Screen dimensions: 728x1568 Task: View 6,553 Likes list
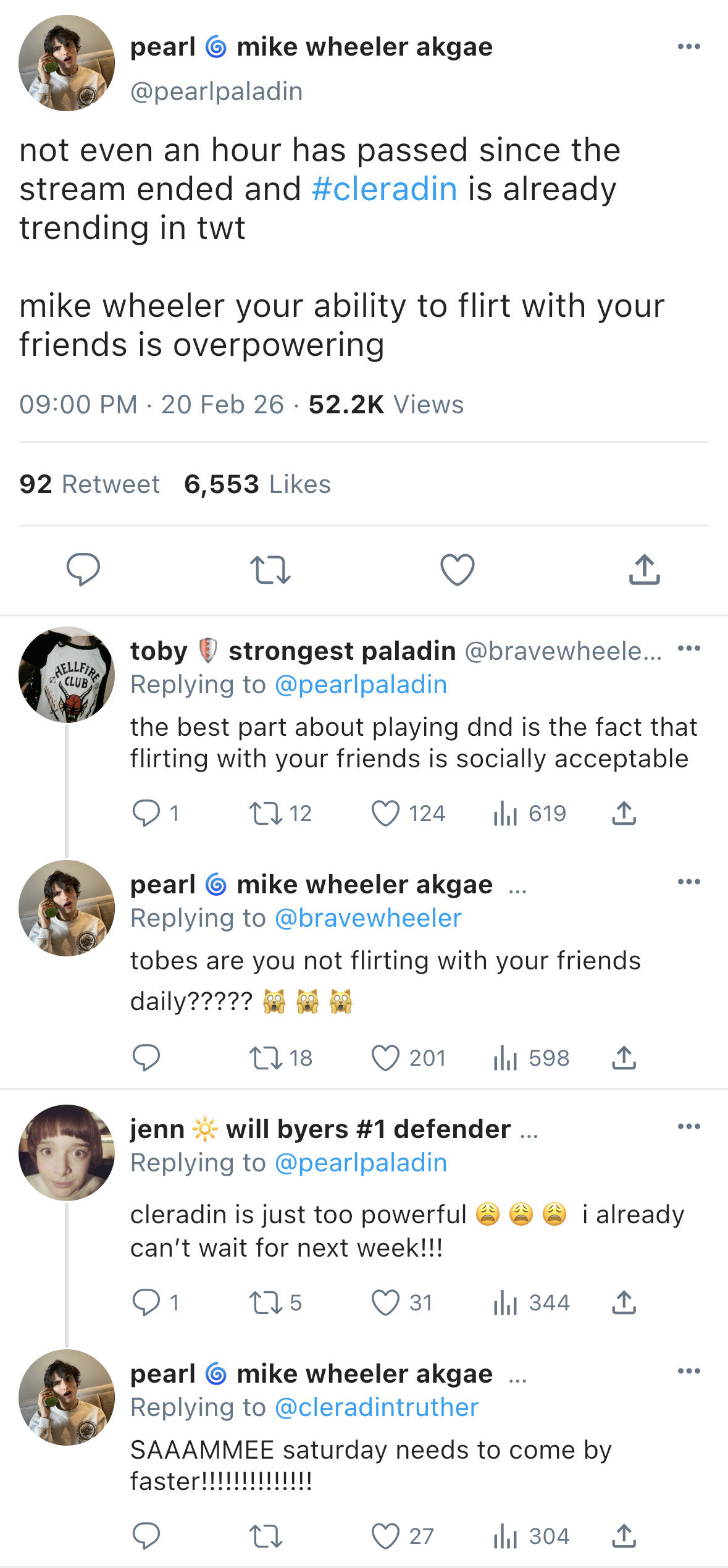[257, 484]
